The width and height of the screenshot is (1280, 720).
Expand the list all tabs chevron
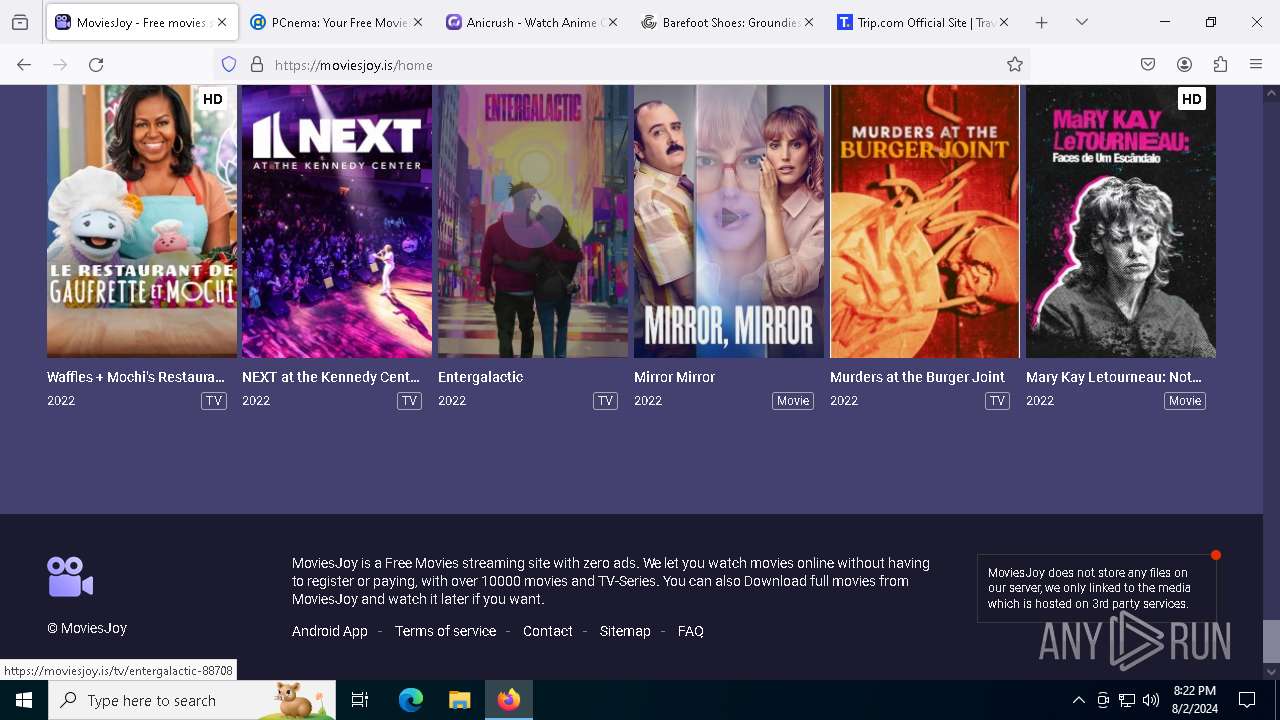(1082, 22)
